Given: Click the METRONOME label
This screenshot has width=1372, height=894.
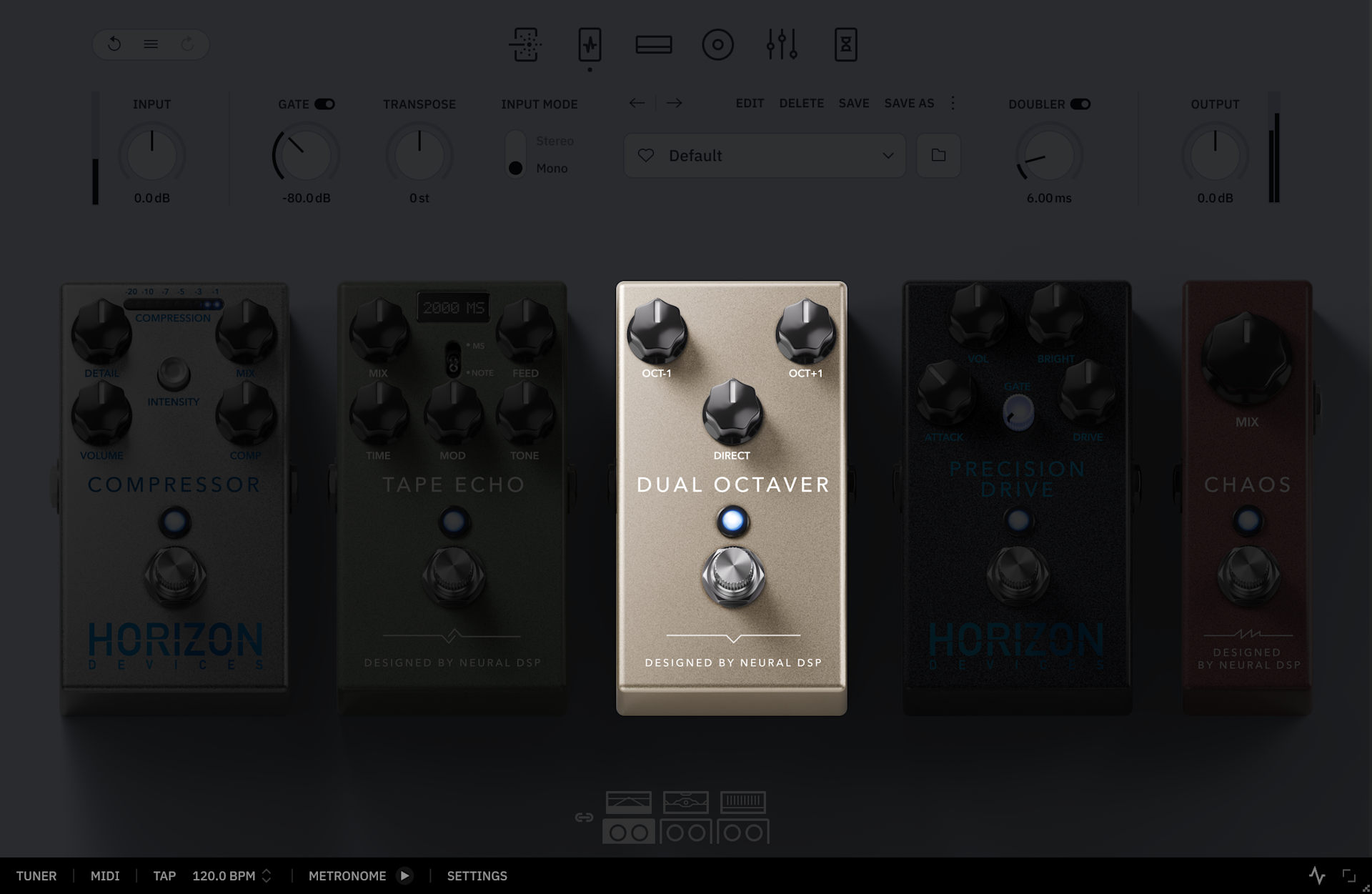Looking at the screenshot, I should point(347,875).
